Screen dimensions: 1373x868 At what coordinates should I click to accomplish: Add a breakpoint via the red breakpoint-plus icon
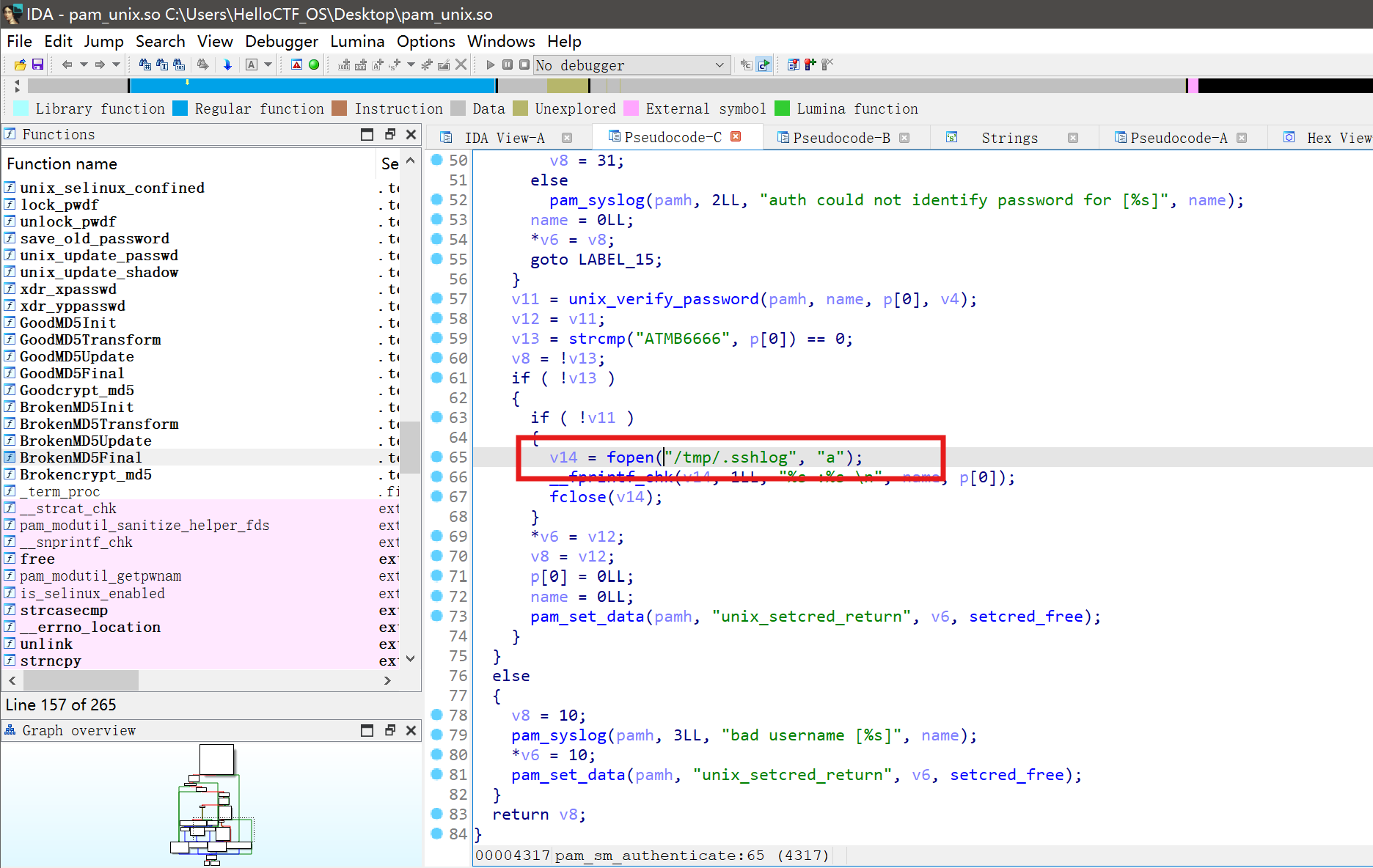click(x=809, y=65)
